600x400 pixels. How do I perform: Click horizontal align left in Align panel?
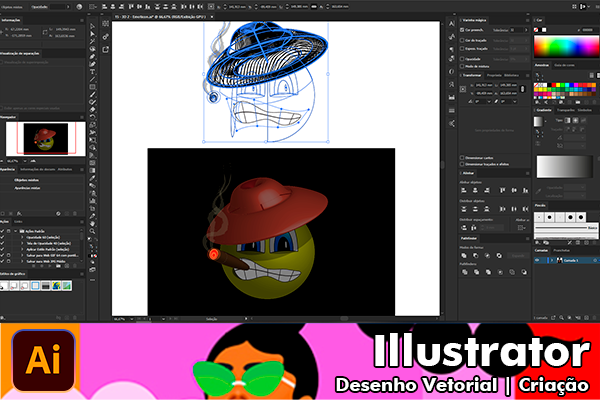464,190
